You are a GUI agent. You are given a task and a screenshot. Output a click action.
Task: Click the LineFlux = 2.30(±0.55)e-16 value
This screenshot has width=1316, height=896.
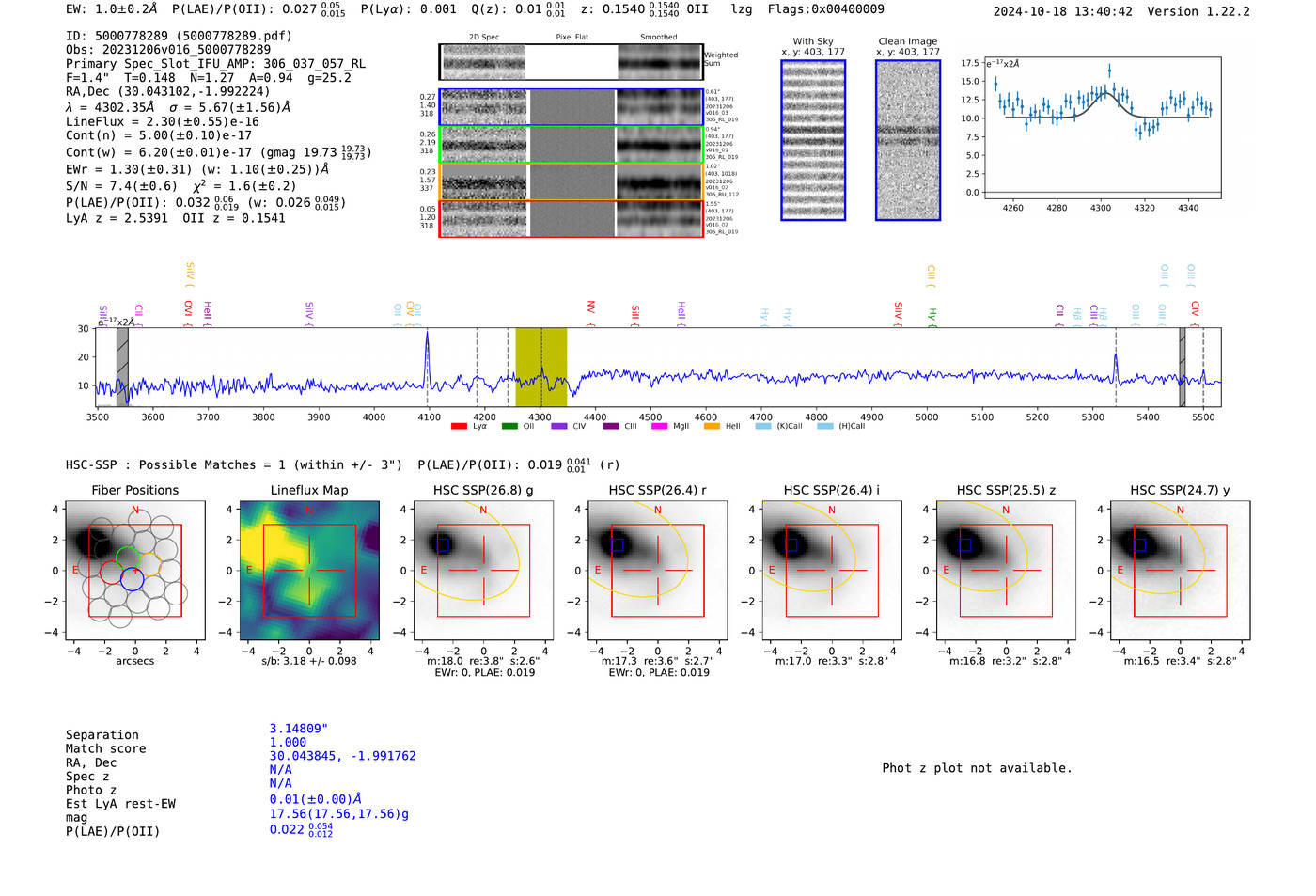point(163,121)
